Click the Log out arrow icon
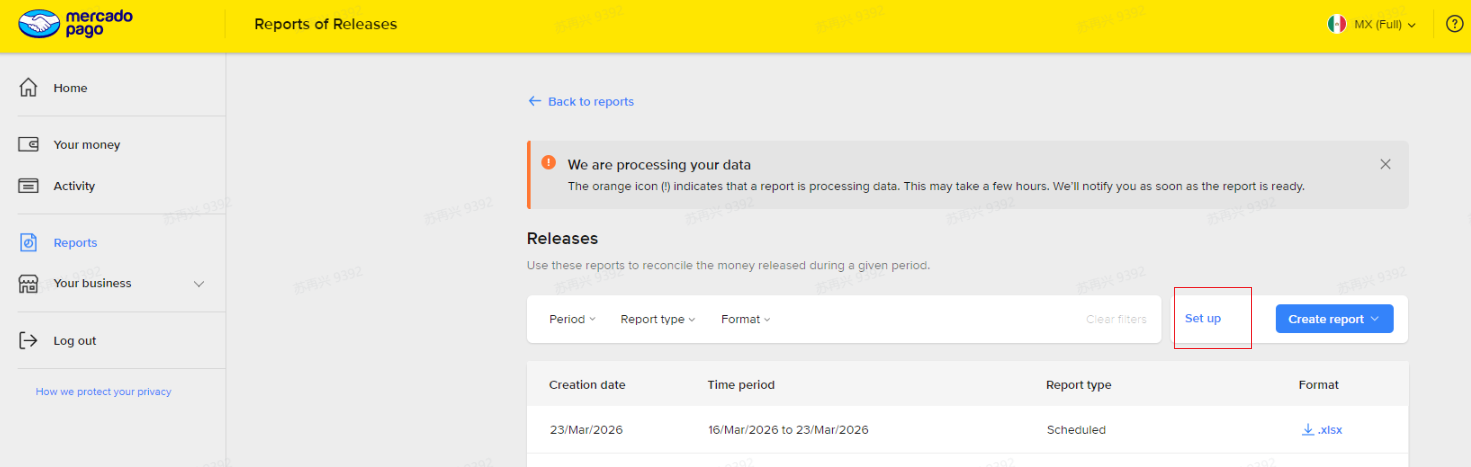This screenshot has width=1471, height=467. click(x=28, y=341)
